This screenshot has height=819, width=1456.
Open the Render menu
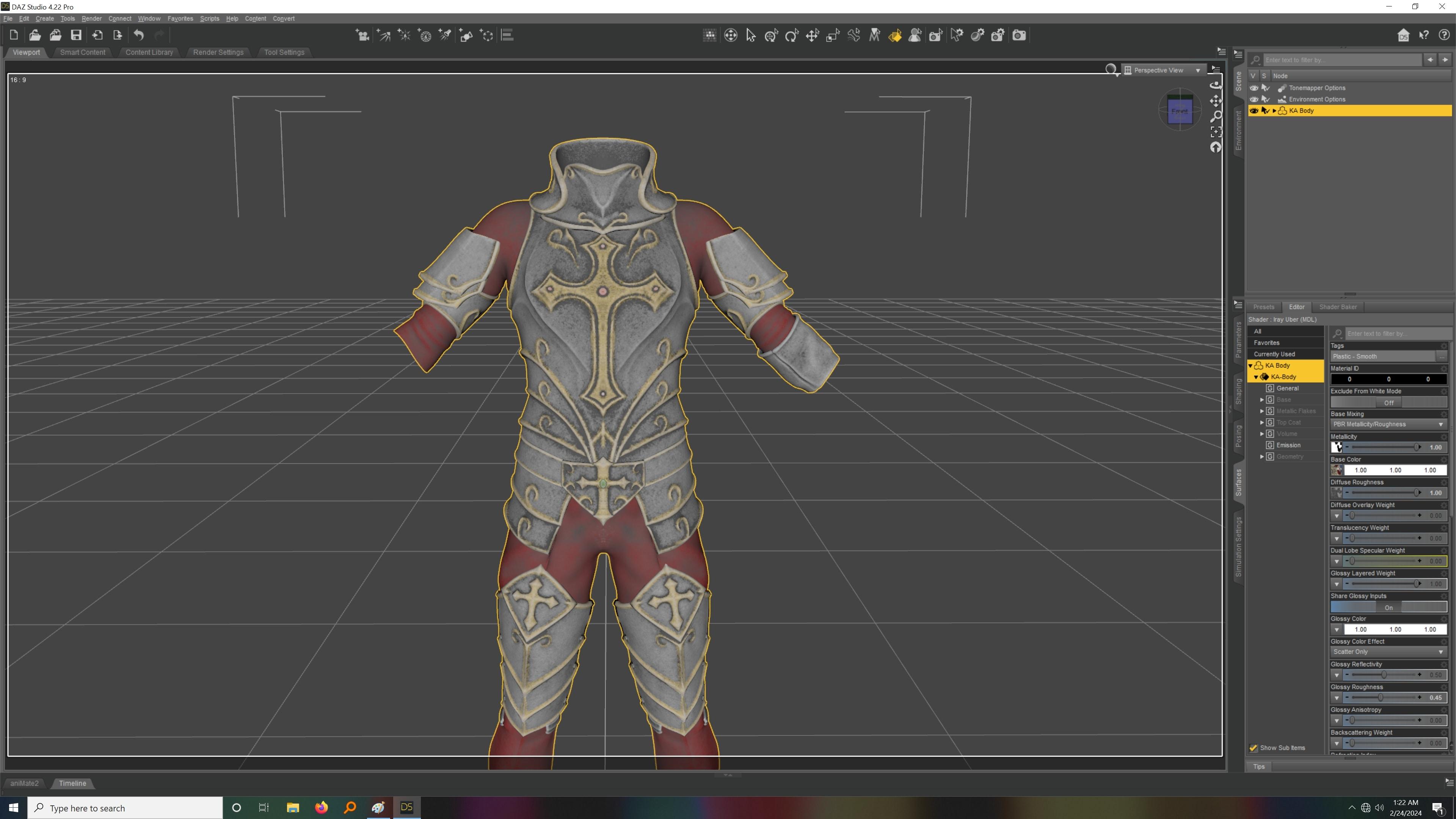[91, 19]
